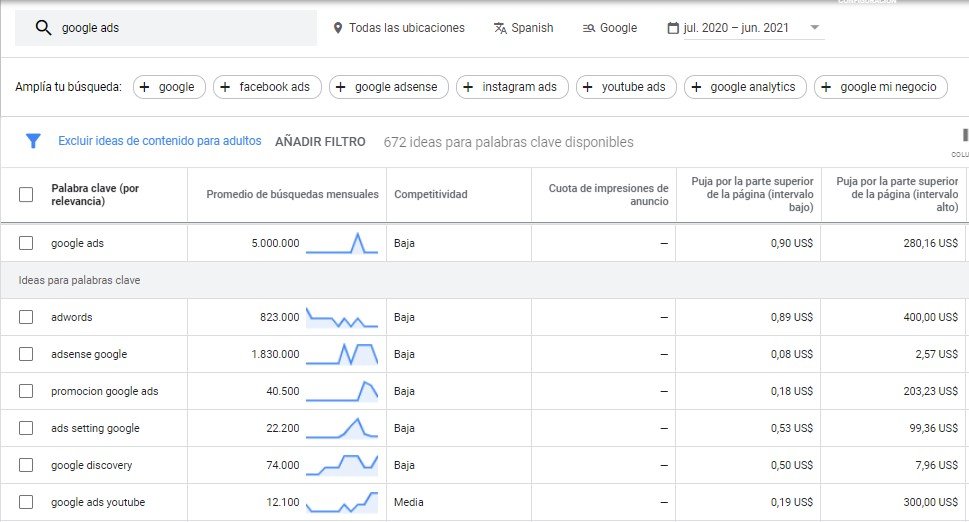Click plus icon on facebook ads chip
969x522 pixels.
[x=225, y=87]
